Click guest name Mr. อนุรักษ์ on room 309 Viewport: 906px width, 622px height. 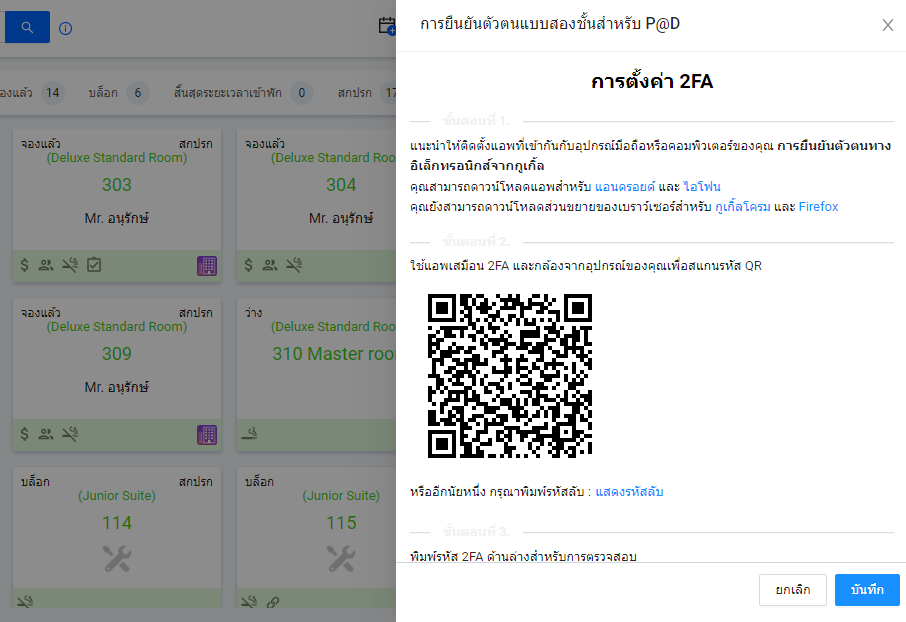117,387
